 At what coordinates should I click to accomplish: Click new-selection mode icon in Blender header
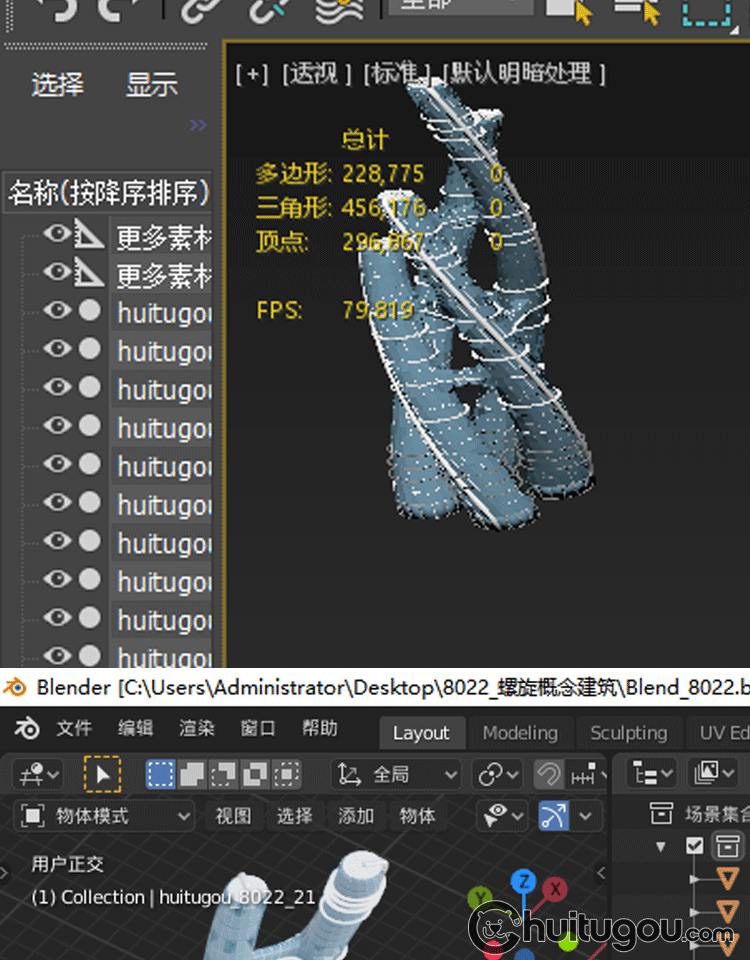pyautogui.click(x=160, y=774)
